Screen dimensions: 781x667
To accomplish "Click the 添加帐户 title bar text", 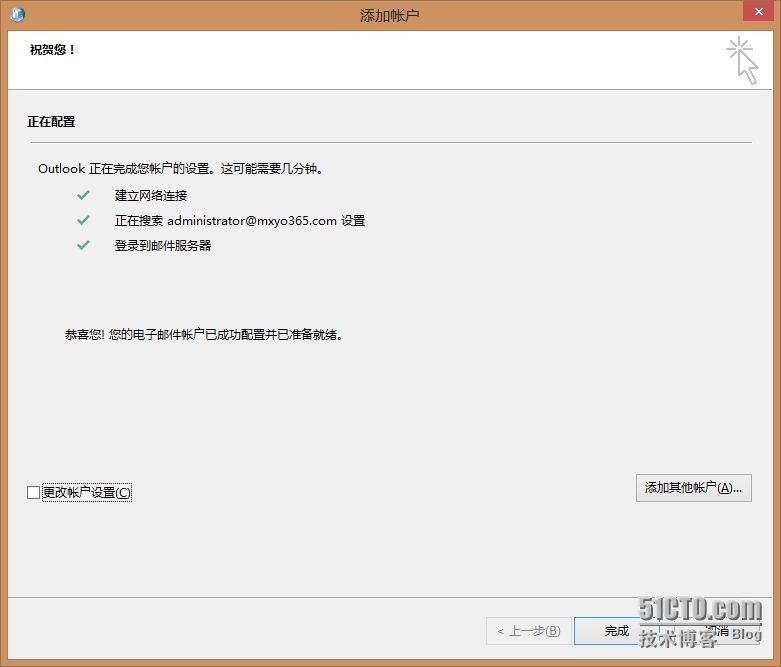I will coord(390,15).
